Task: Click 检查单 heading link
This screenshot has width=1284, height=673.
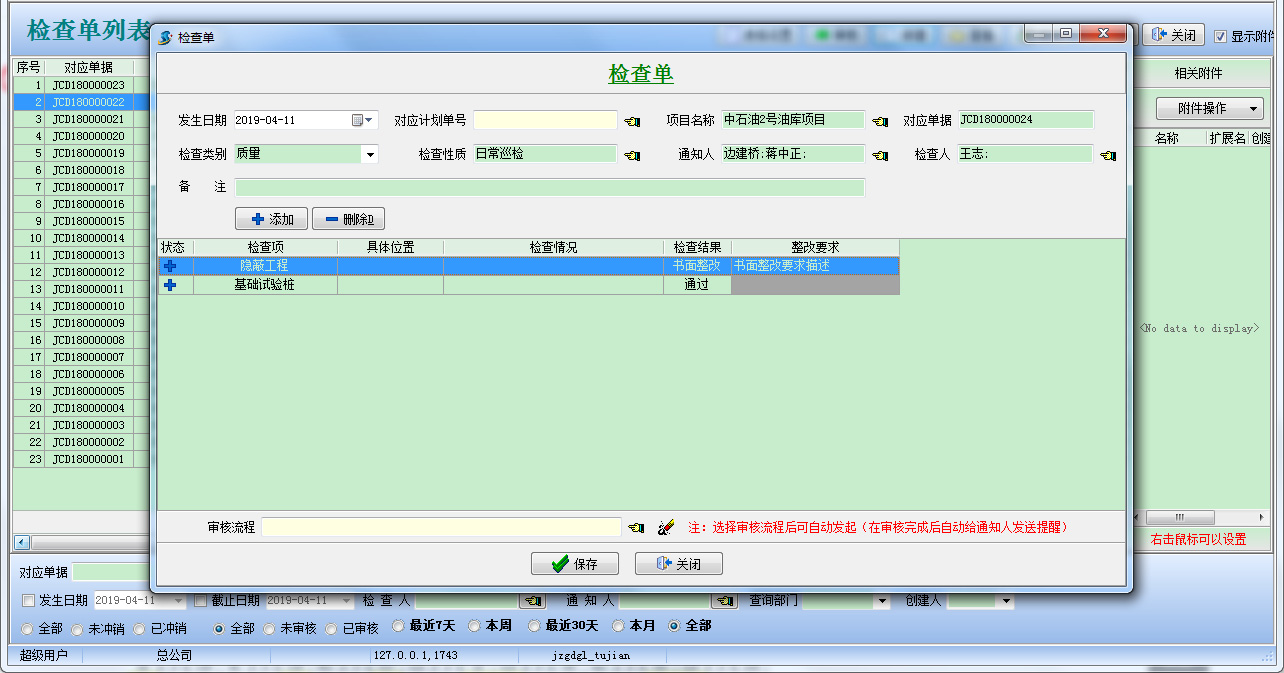Action: click(x=641, y=74)
